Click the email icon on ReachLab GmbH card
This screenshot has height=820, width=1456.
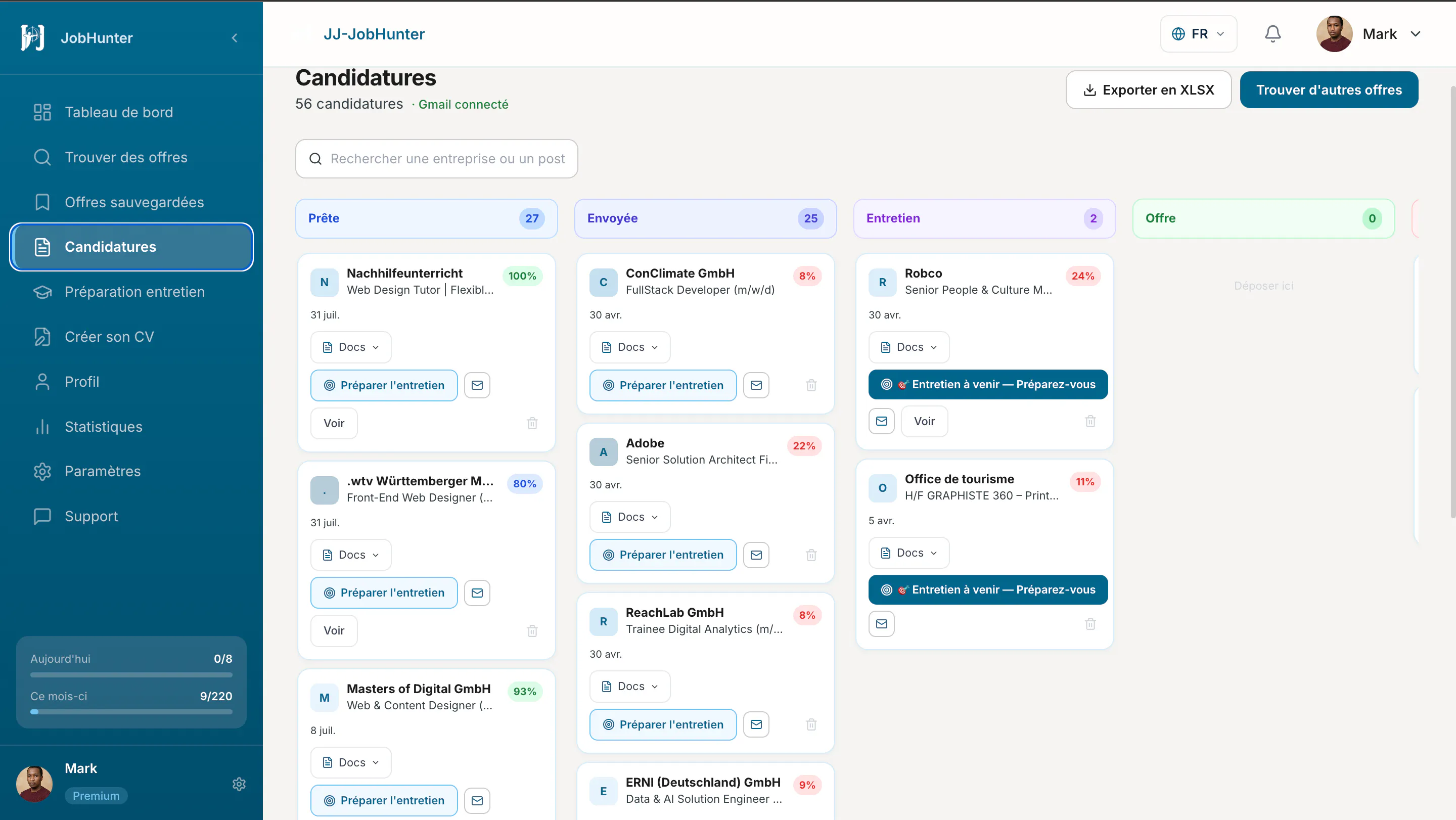pos(756,724)
